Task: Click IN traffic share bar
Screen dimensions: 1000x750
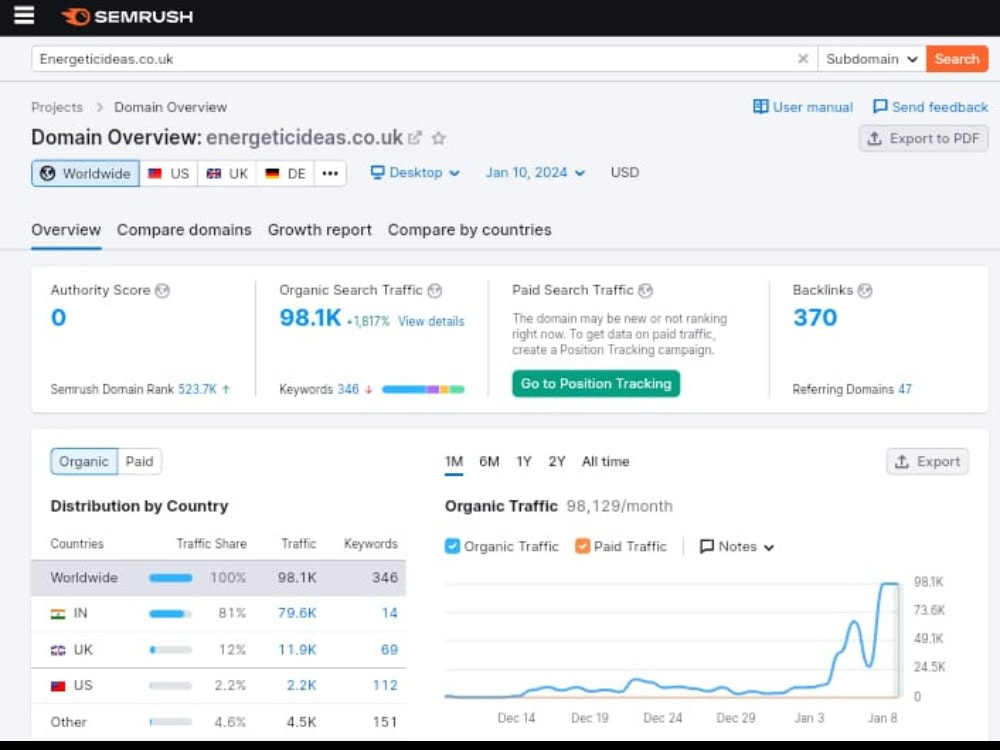Action: click(x=170, y=614)
